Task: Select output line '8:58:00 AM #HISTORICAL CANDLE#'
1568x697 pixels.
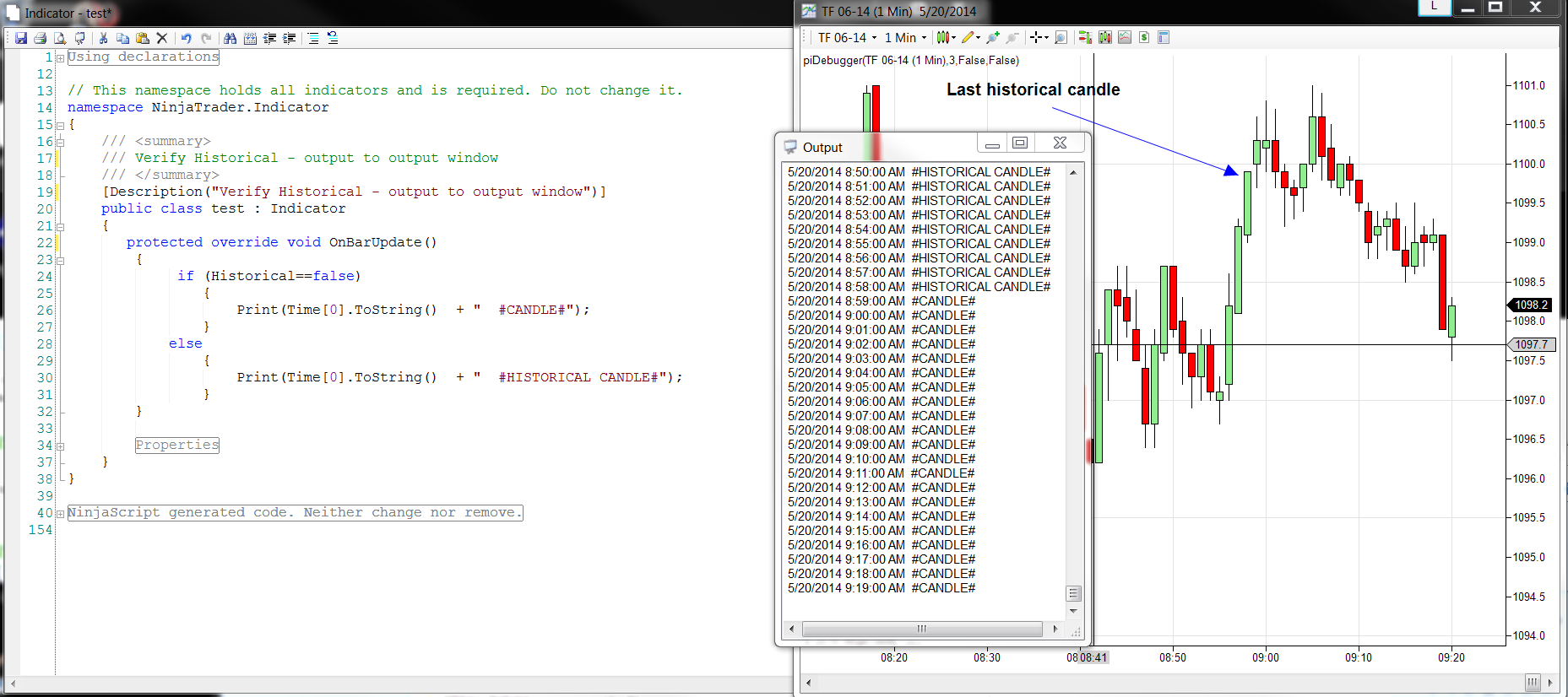Action: pyautogui.click(x=919, y=287)
